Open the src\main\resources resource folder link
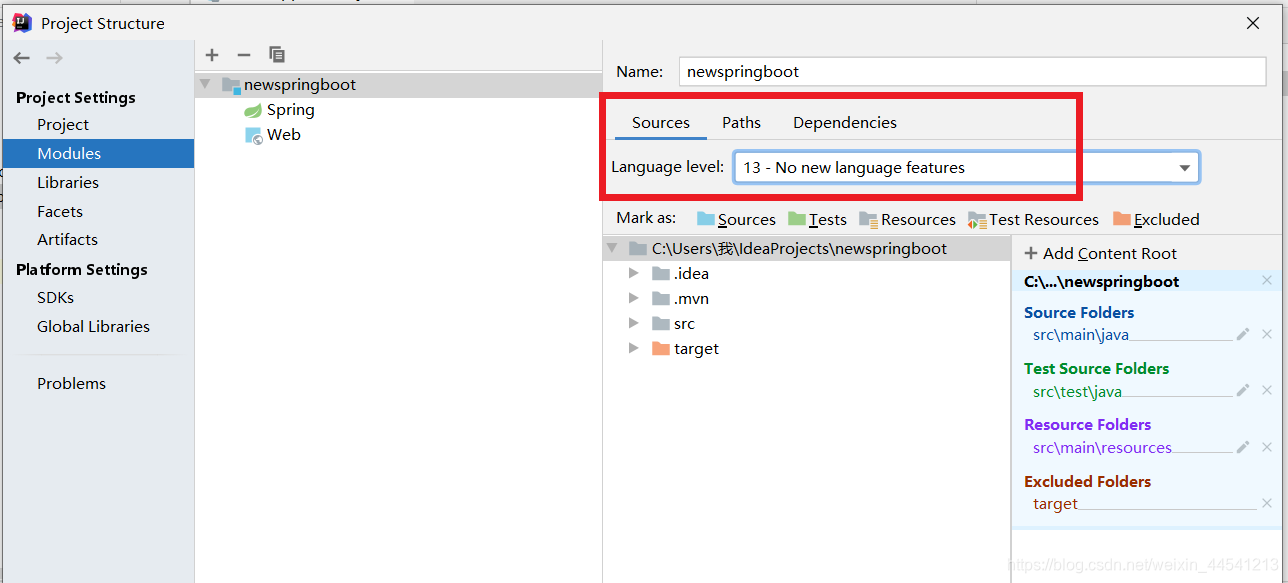Screen dimensions: 1288x583 1101,447
